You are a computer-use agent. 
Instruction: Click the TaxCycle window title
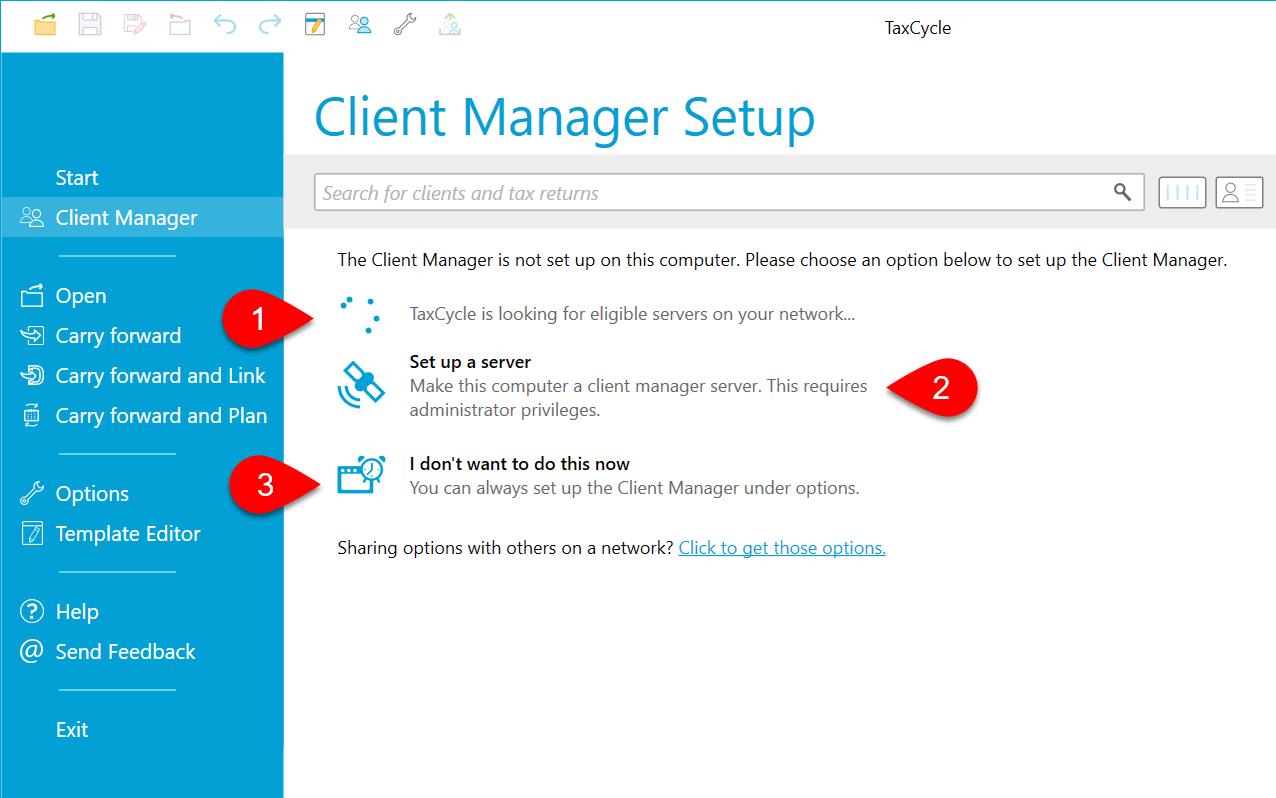pos(918,28)
